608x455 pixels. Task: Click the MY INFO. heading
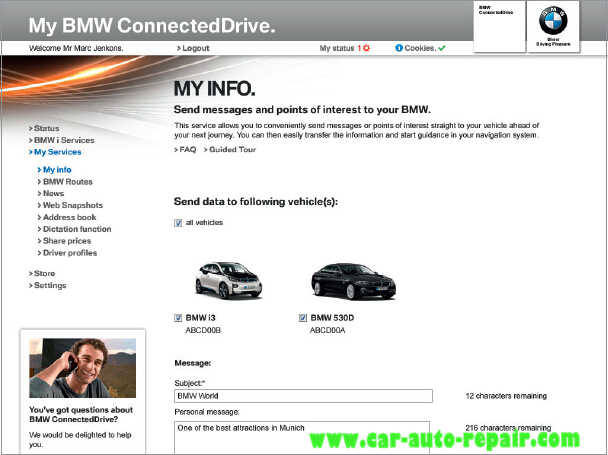tap(214, 89)
